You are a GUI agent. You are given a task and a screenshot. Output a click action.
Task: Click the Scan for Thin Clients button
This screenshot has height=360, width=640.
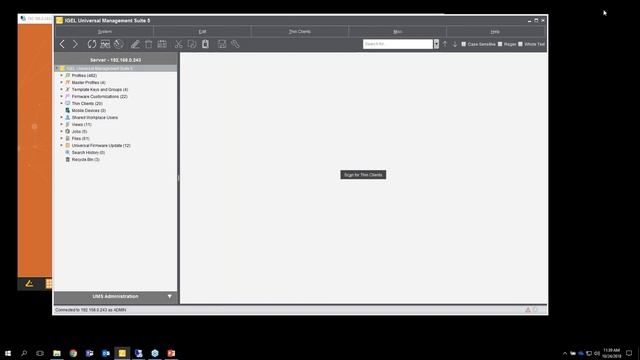click(x=363, y=175)
